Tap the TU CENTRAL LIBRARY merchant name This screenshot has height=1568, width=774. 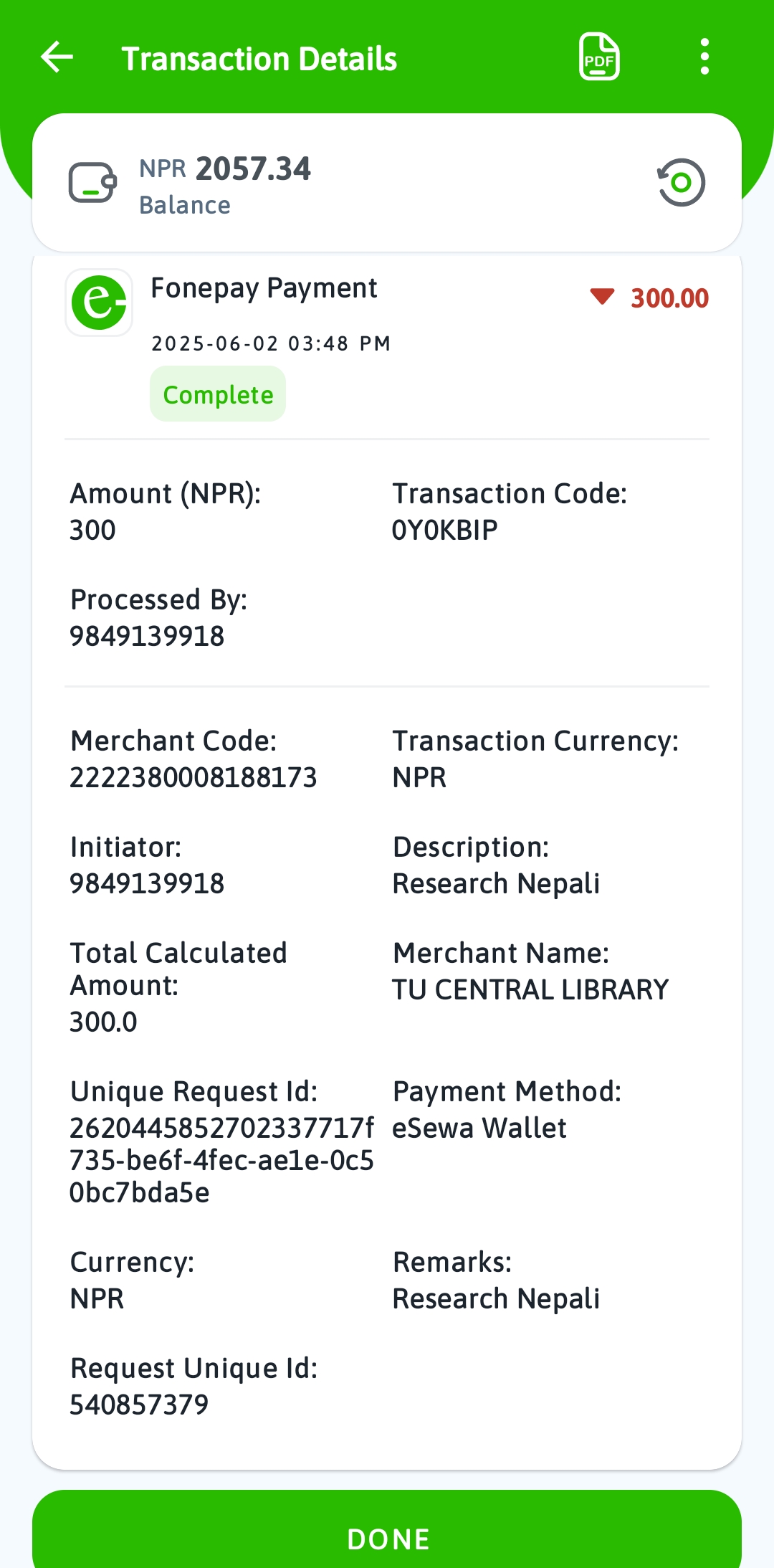click(530, 990)
